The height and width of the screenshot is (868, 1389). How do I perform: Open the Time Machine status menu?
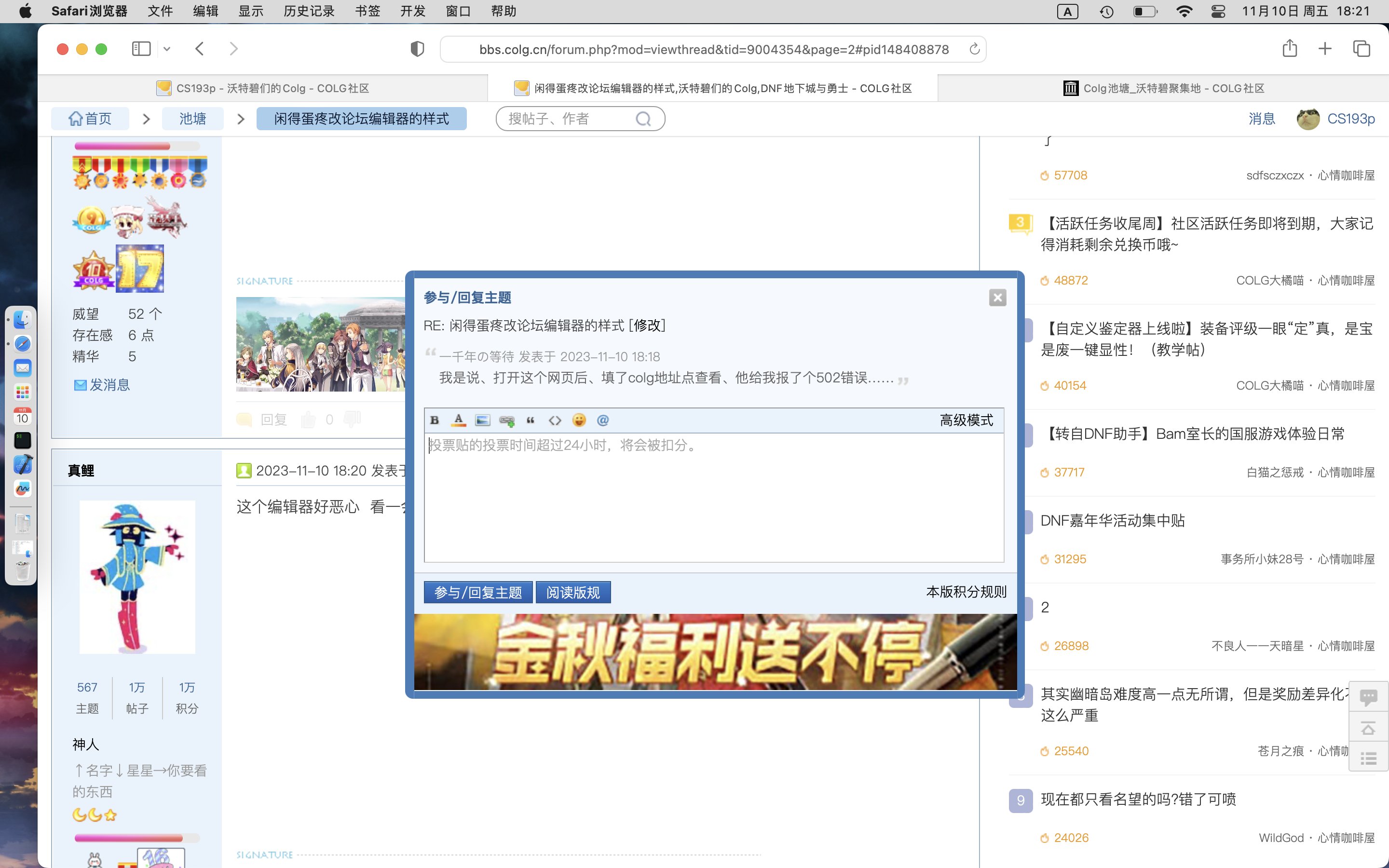[x=1106, y=12]
